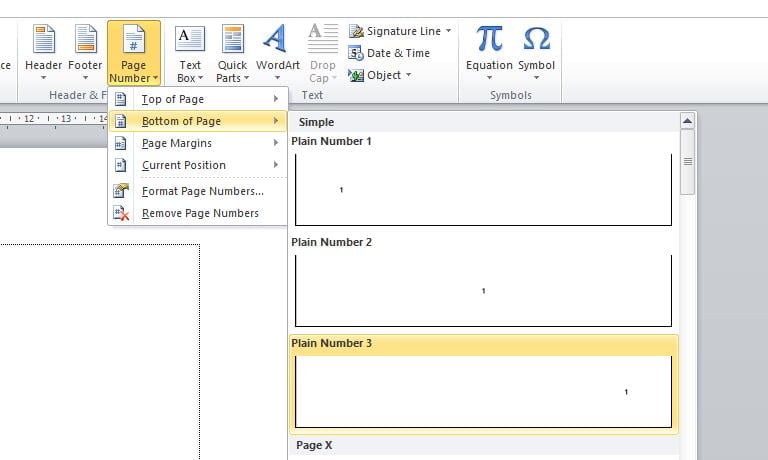Open the Symbol omega icon
The width and height of the screenshot is (768, 460).
pyautogui.click(x=536, y=40)
